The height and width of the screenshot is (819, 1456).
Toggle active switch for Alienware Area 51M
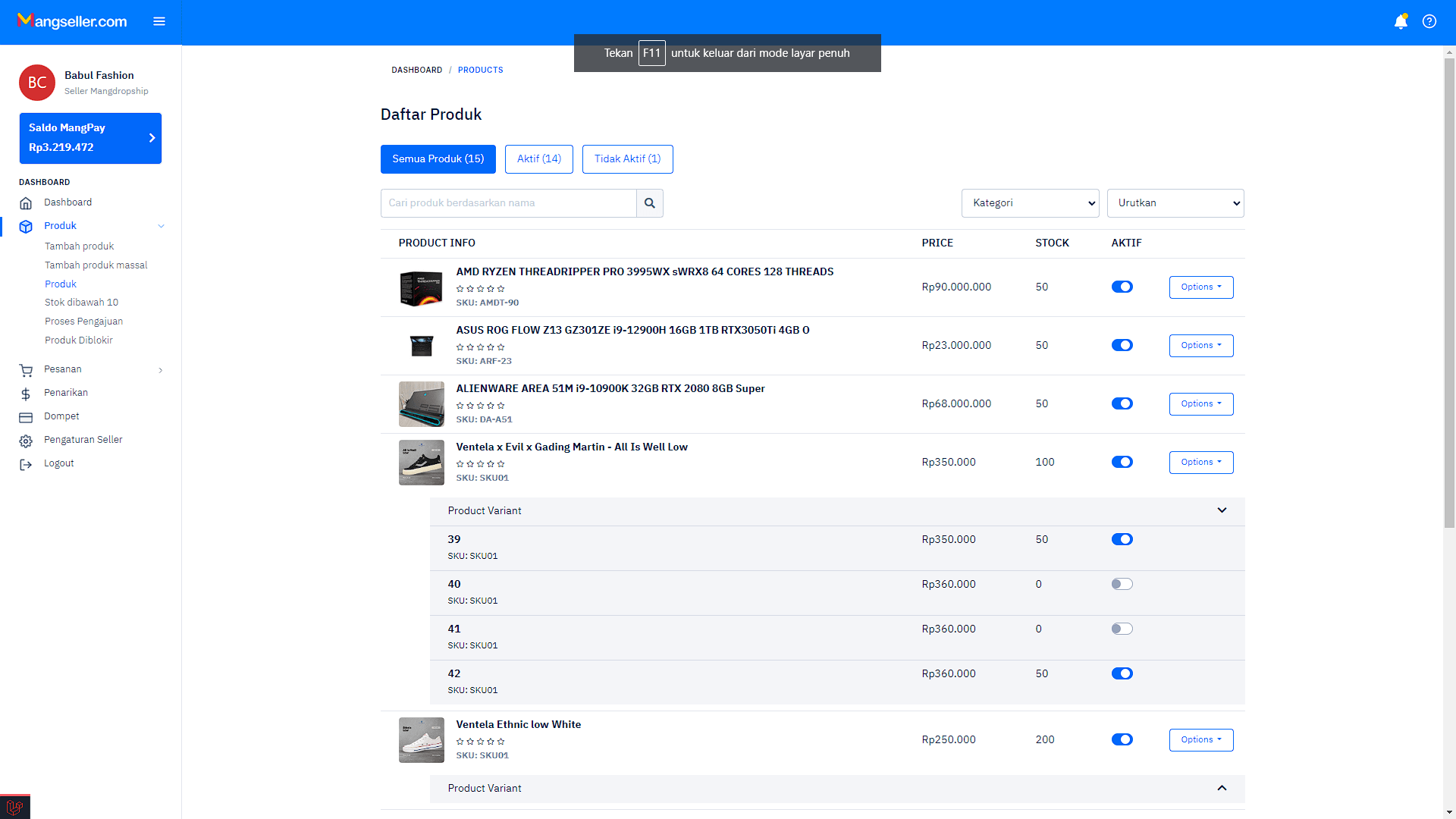click(1122, 403)
